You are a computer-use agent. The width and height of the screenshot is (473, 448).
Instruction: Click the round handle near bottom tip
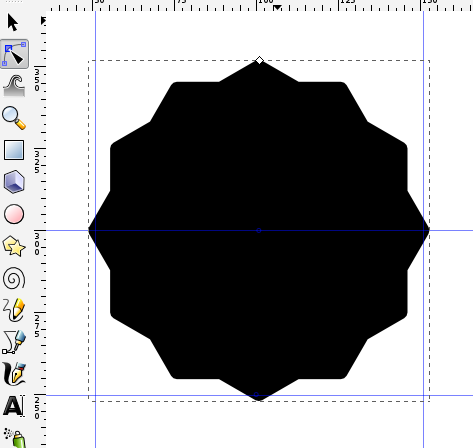tap(256, 395)
